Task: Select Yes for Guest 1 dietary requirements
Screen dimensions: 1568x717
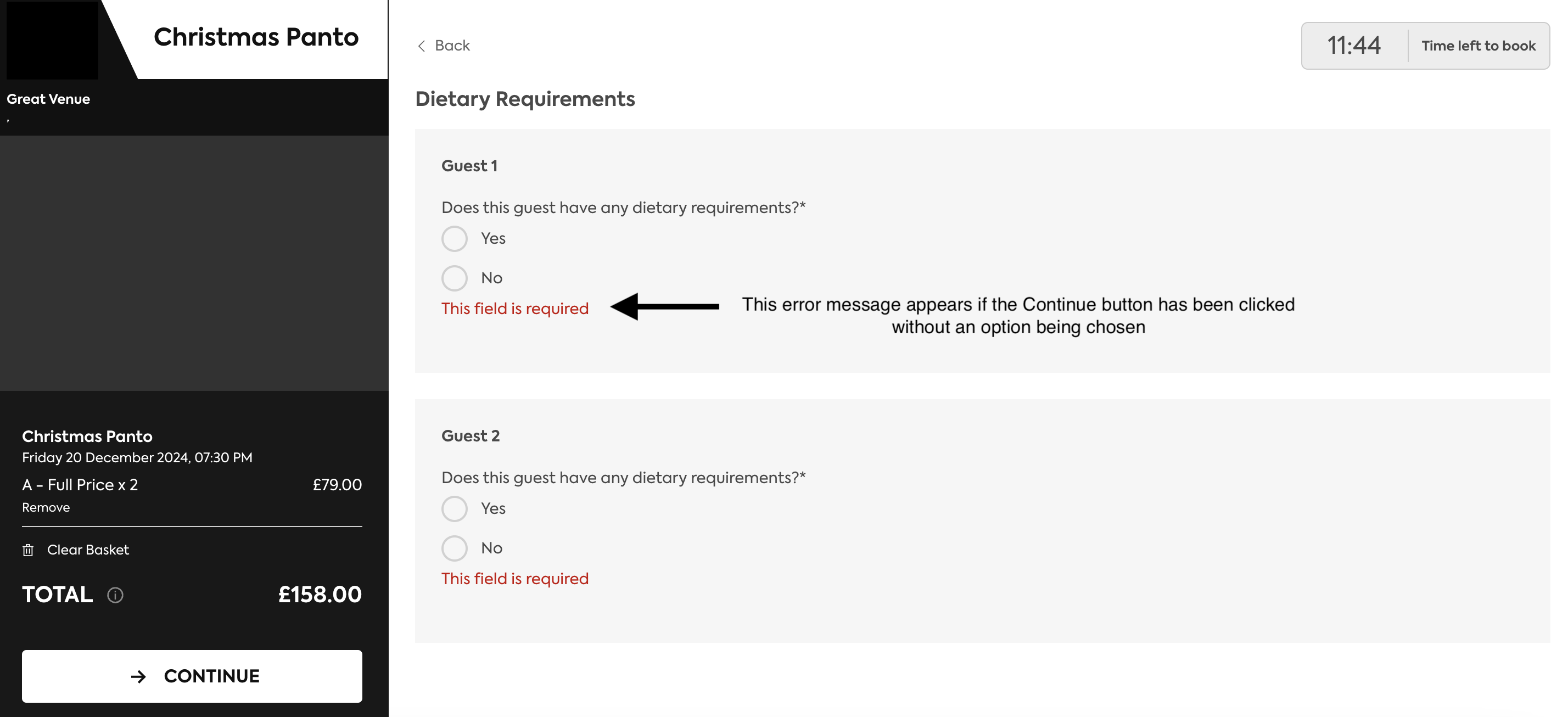Action: 454,239
